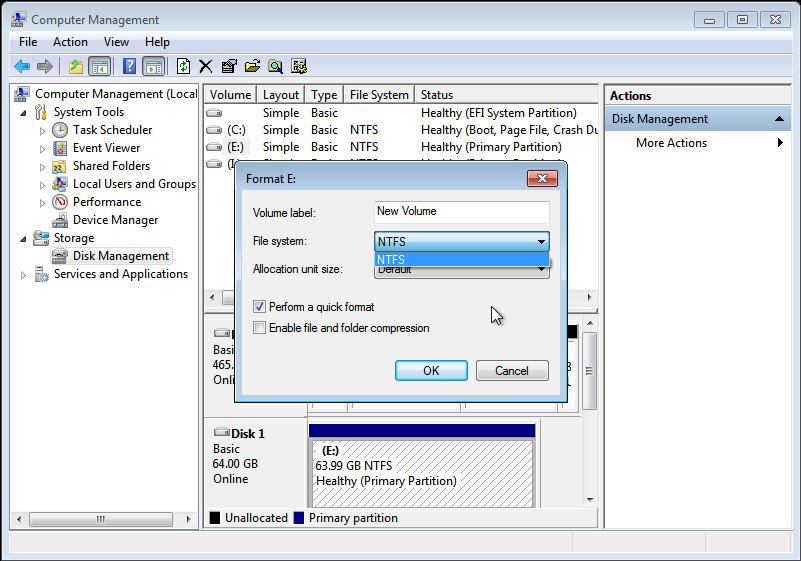This screenshot has height=561, width=801.
Task: Open the Help menu
Action: pyautogui.click(x=157, y=42)
